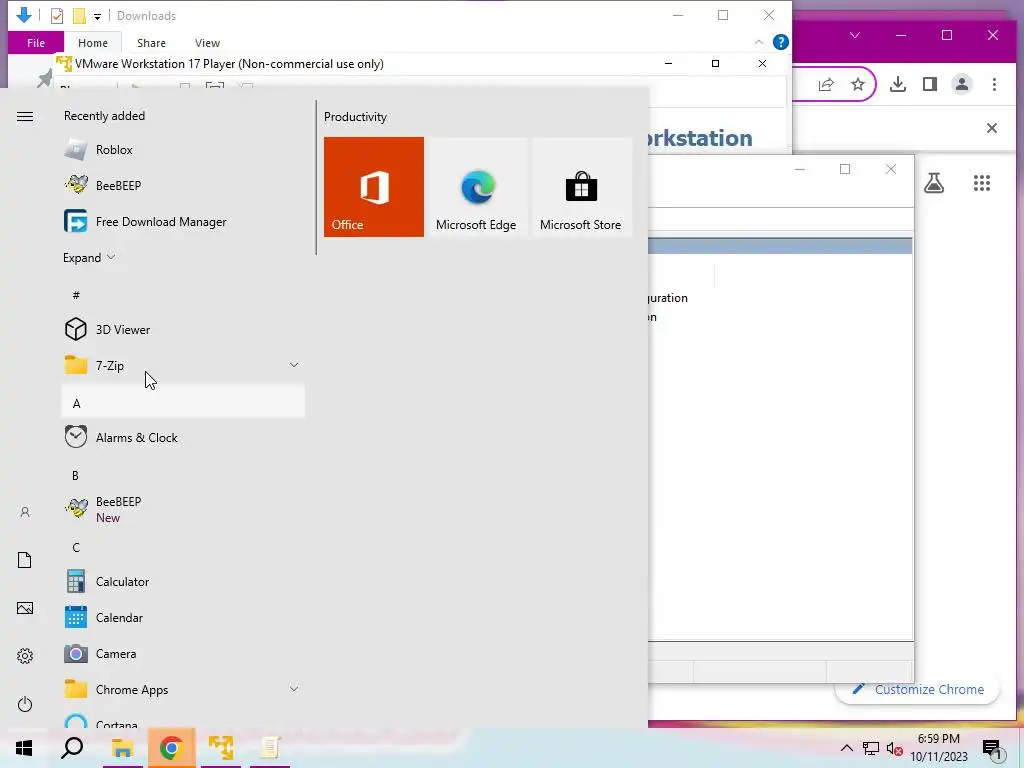Image resolution: width=1024 pixels, height=768 pixels.
Task: Open Pictures icon in Start sidebar
Action: pos(25,608)
